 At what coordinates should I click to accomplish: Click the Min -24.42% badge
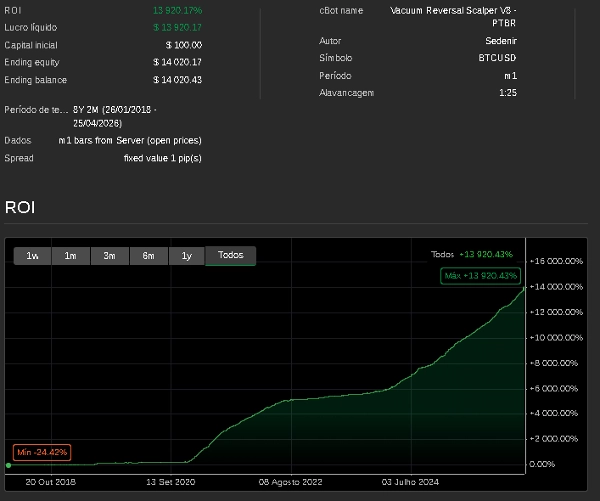tap(42, 452)
